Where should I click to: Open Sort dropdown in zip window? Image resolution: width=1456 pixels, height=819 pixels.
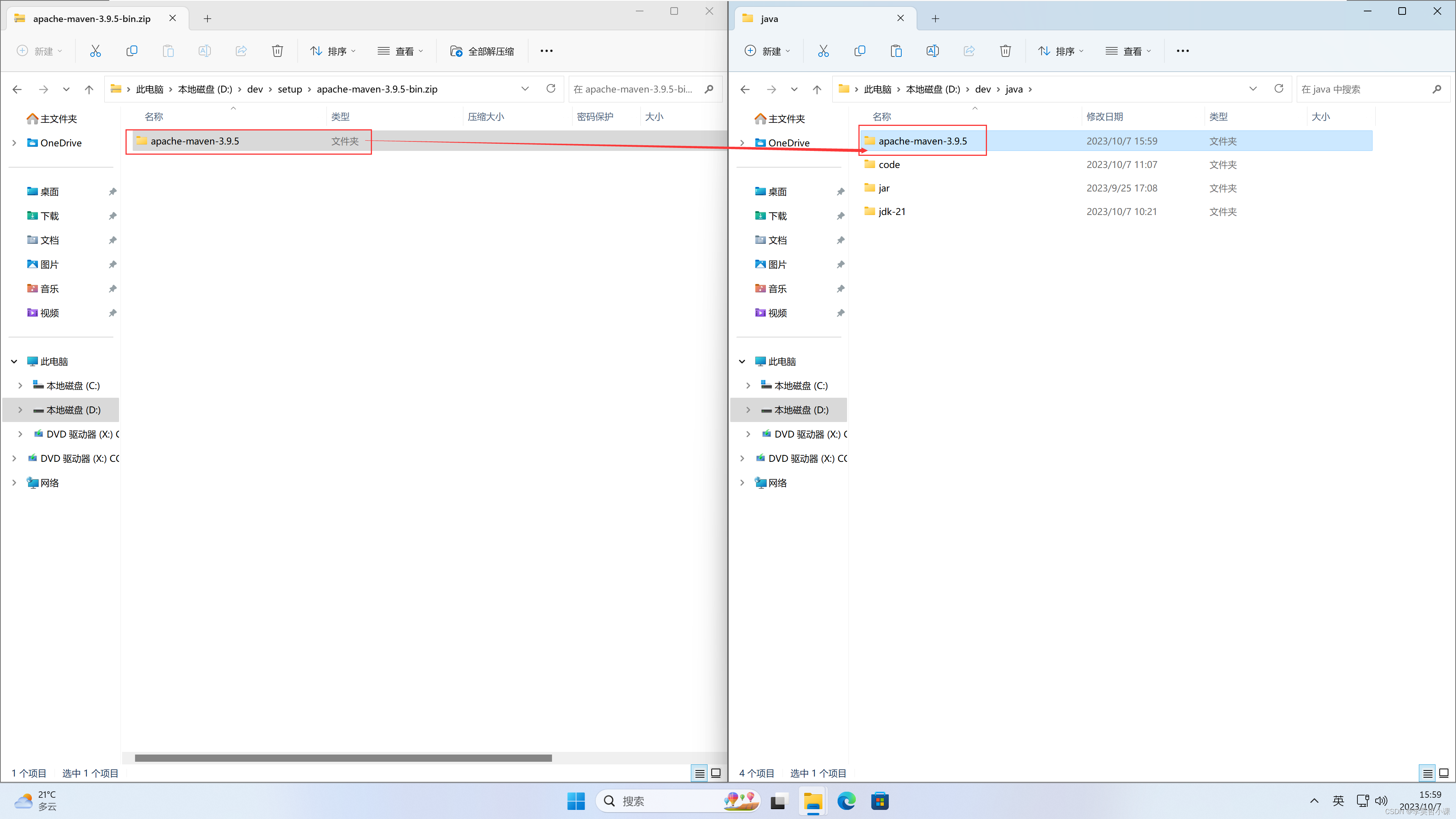pyautogui.click(x=333, y=51)
